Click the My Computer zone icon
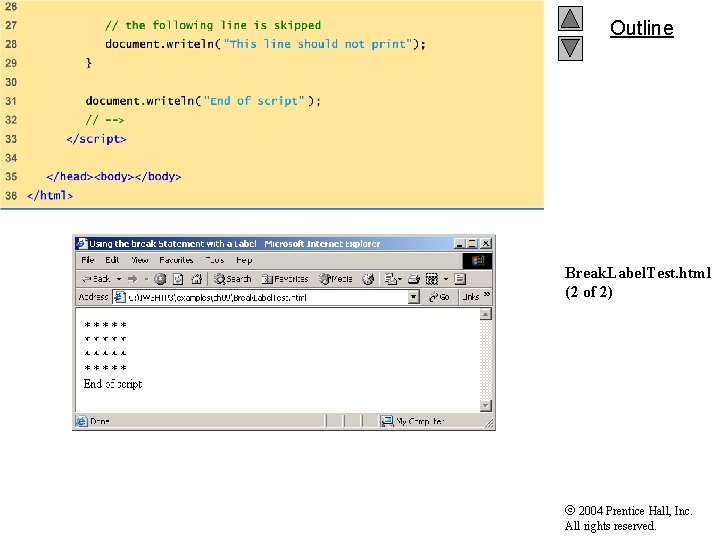Image resolution: width=720 pixels, height=540 pixels. (x=387, y=421)
